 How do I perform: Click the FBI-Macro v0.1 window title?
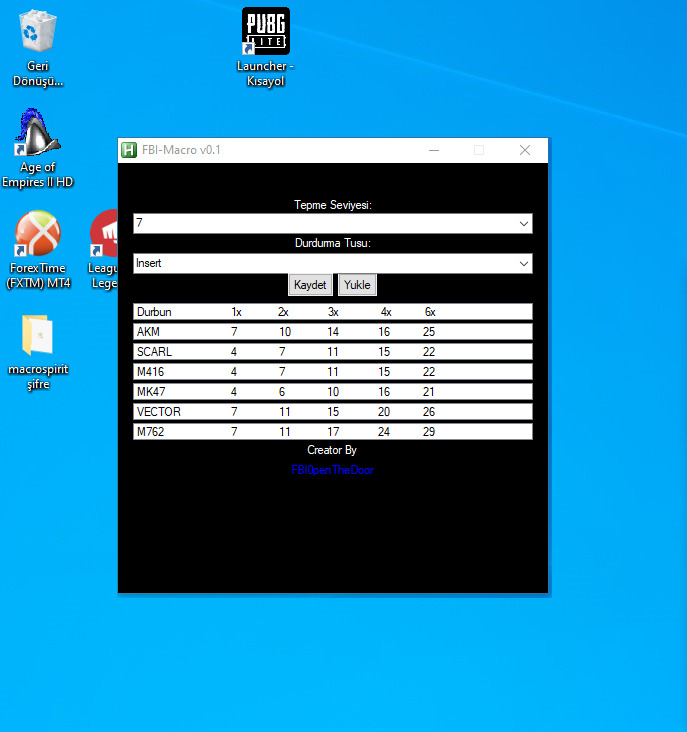pyautogui.click(x=181, y=150)
